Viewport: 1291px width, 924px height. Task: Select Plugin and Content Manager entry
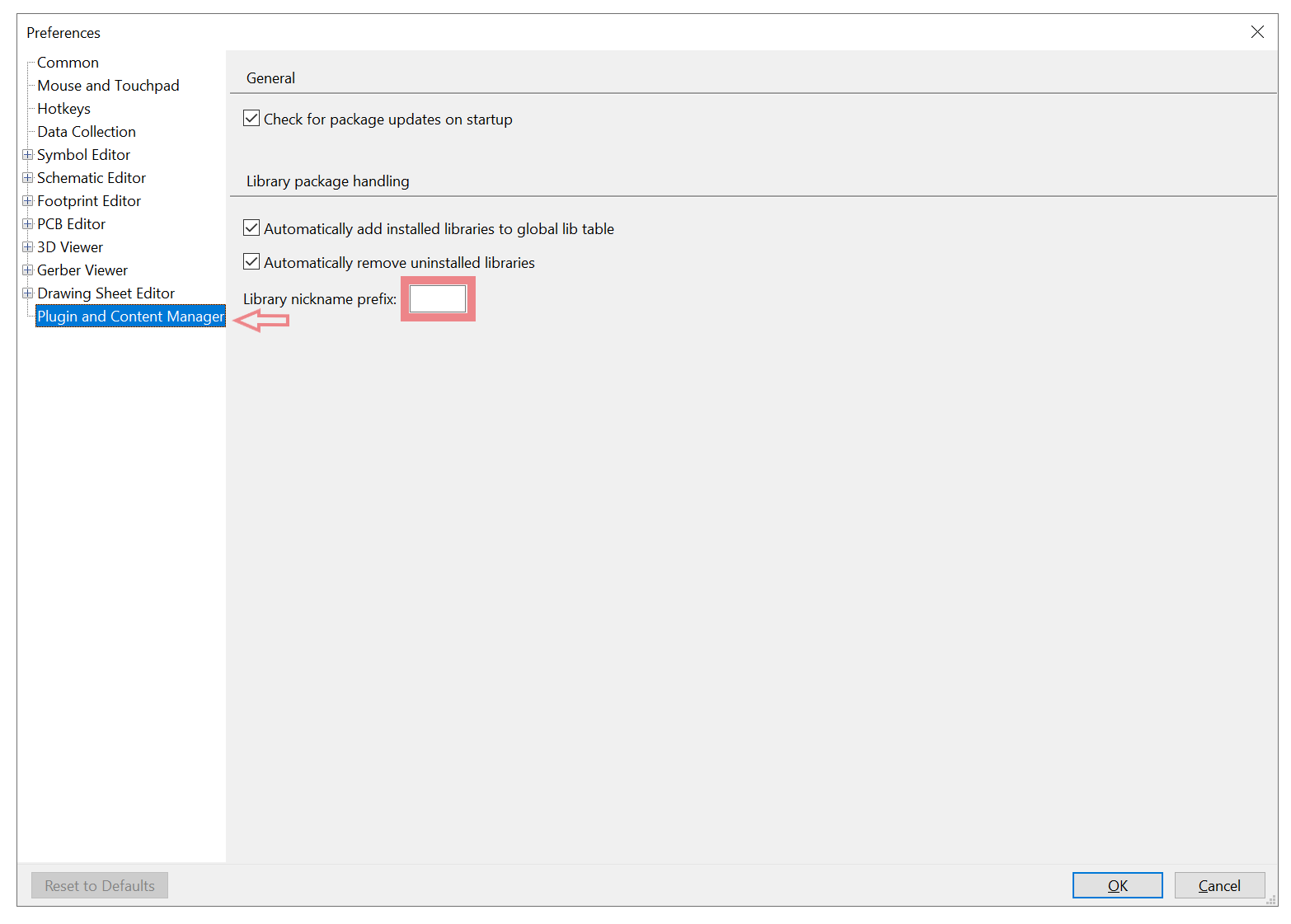click(130, 317)
